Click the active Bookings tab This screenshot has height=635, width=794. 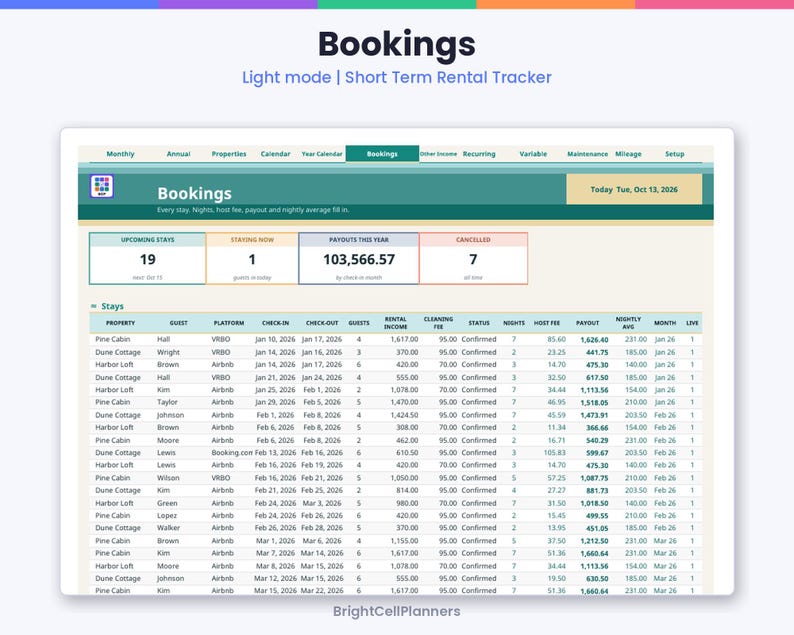382,154
